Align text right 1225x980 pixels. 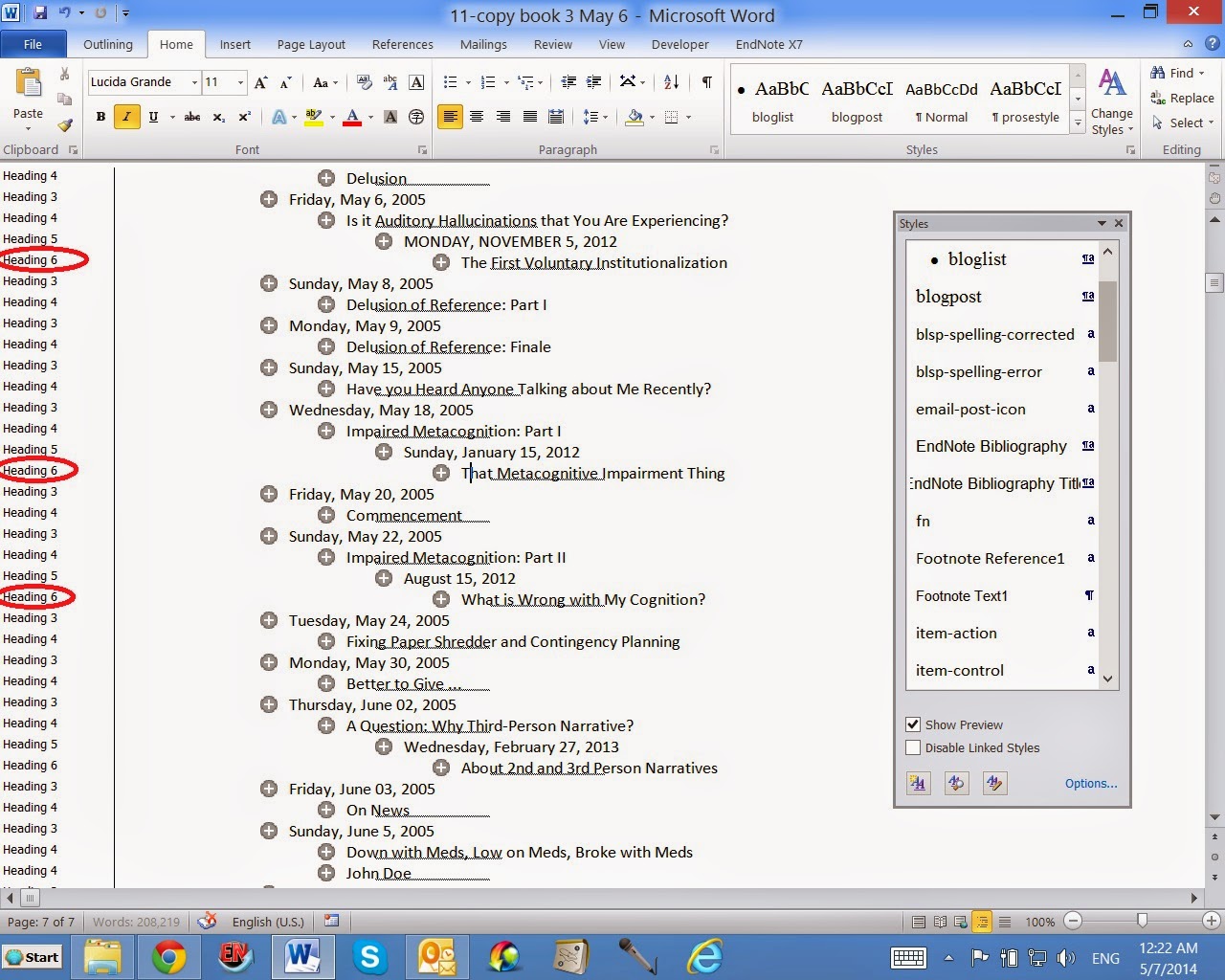503,117
